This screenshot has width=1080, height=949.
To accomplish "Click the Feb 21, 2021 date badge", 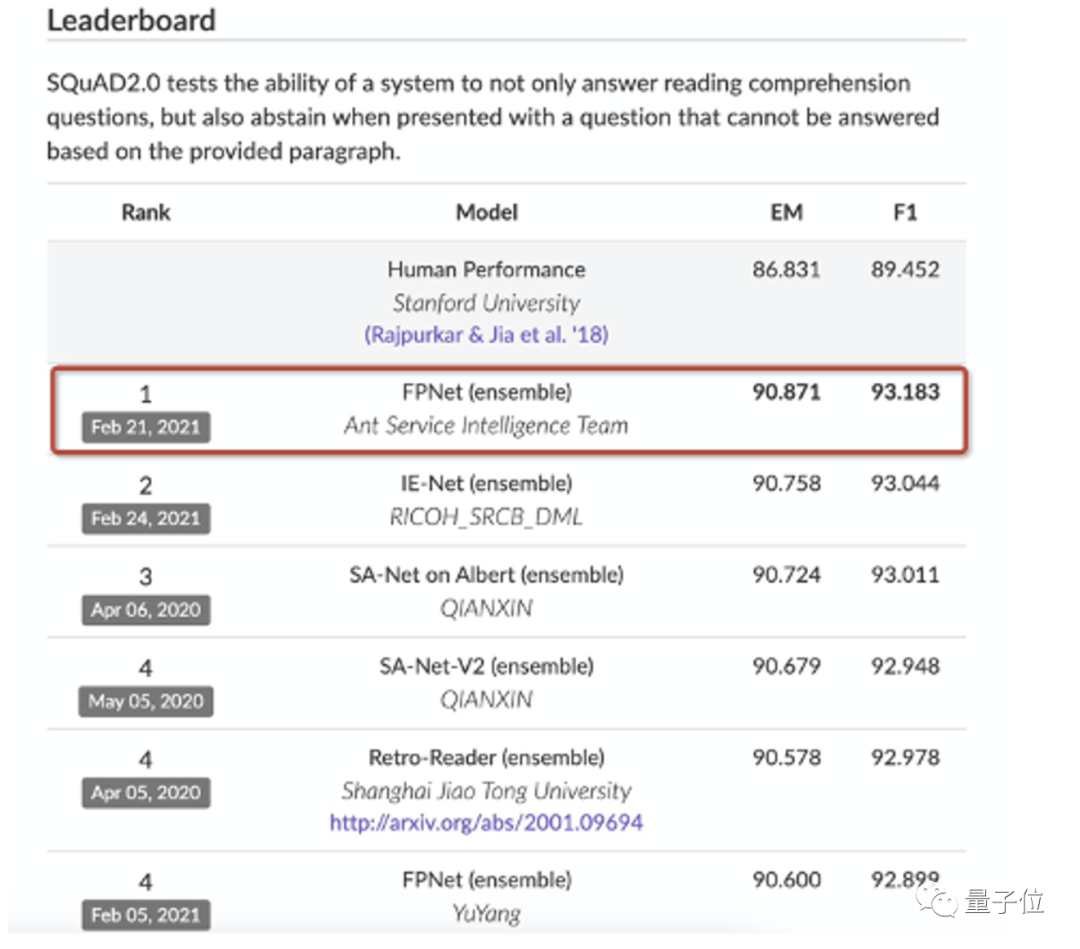I will coord(145,427).
